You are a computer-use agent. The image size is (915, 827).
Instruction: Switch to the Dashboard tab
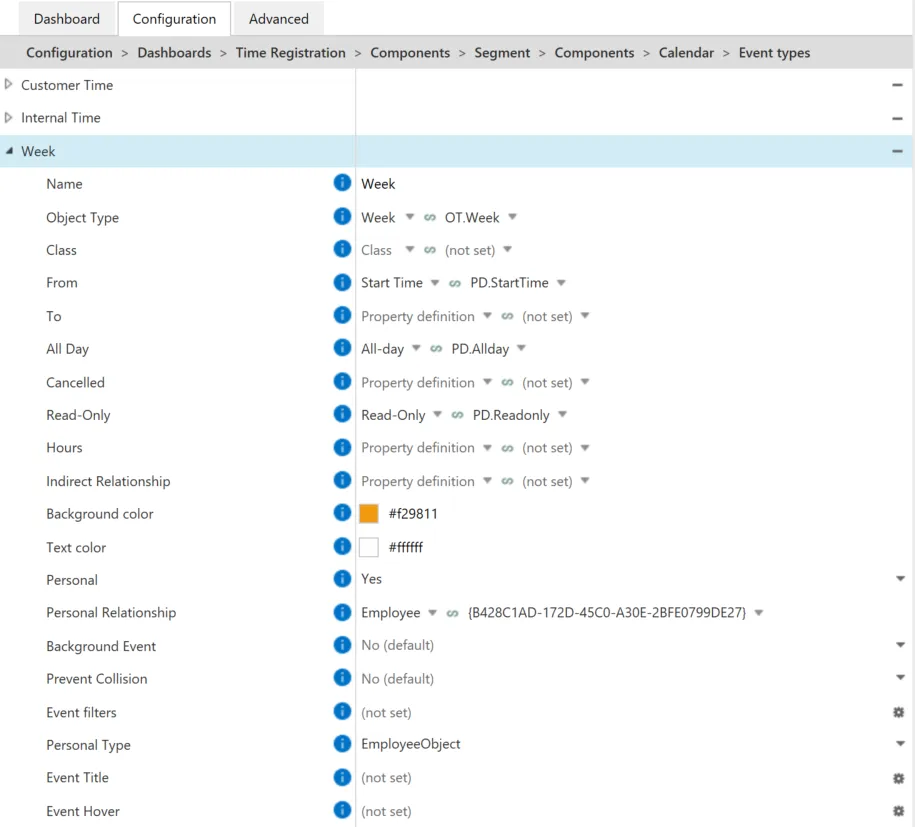click(67, 19)
